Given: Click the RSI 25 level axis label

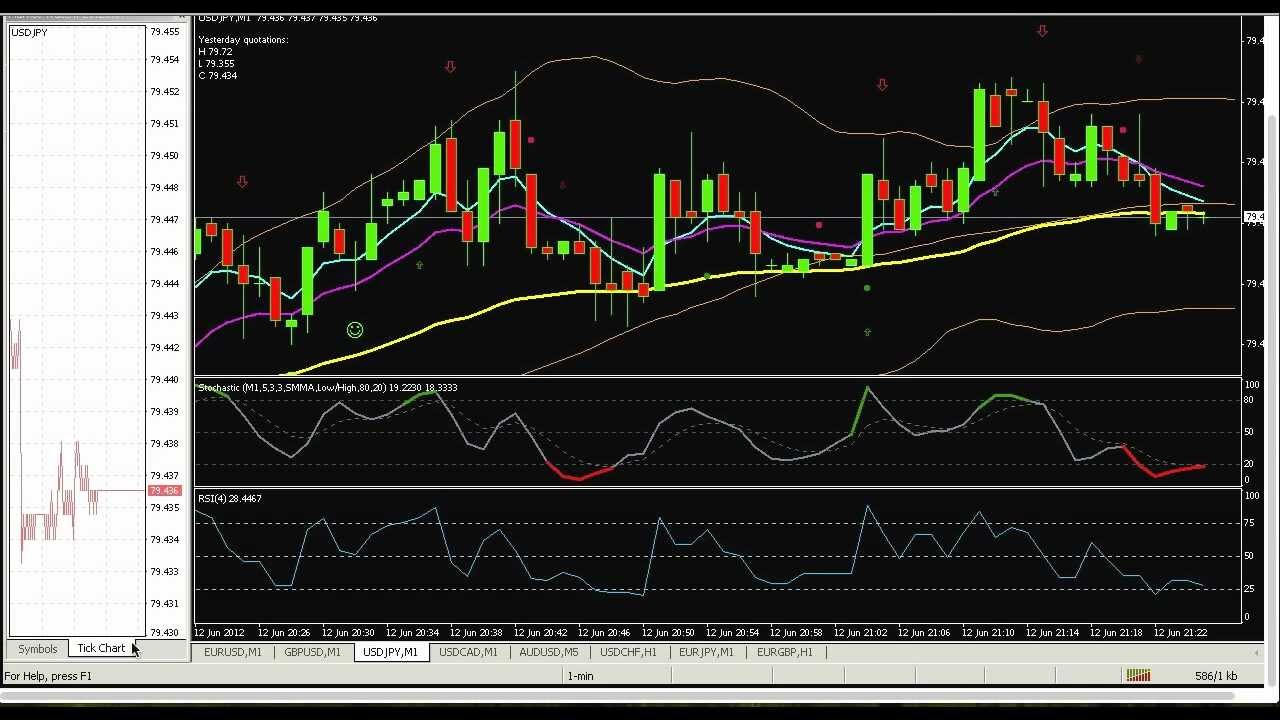Looking at the screenshot, I should [x=1248, y=589].
